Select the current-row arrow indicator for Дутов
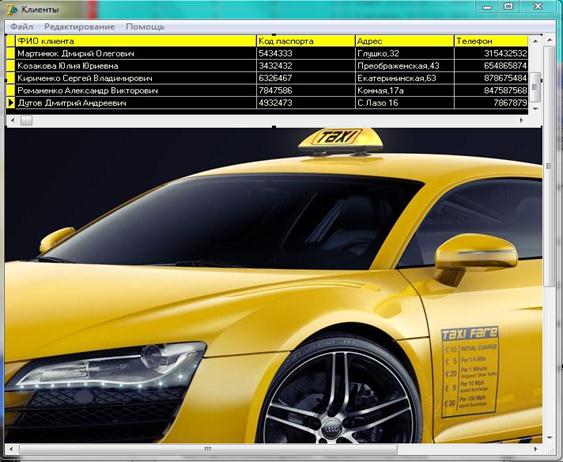Image resolution: width=563 pixels, height=462 pixels. (10, 103)
